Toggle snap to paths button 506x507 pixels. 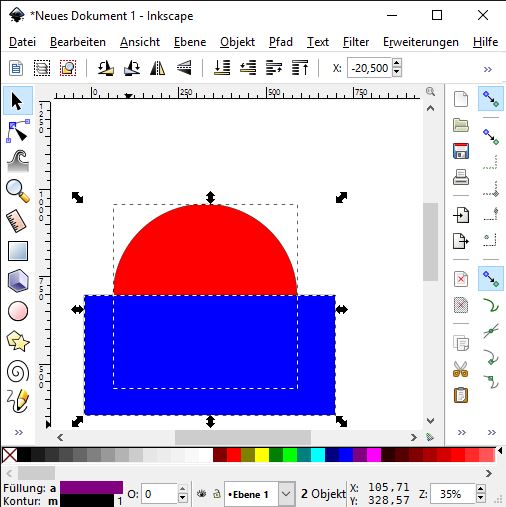click(x=491, y=305)
